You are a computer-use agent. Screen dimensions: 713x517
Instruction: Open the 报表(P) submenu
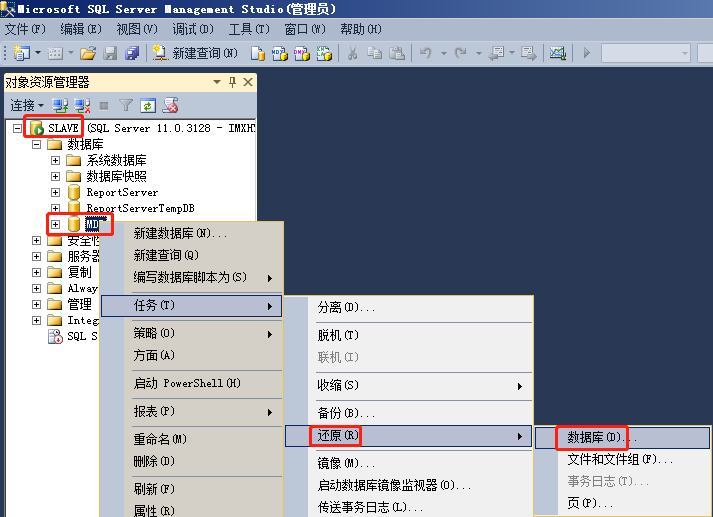191,412
